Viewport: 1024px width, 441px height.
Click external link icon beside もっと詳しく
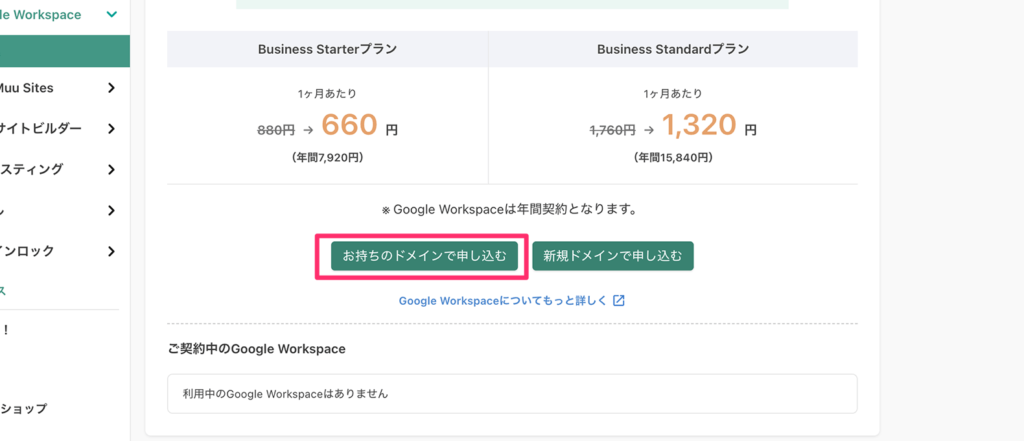pyautogui.click(x=619, y=301)
